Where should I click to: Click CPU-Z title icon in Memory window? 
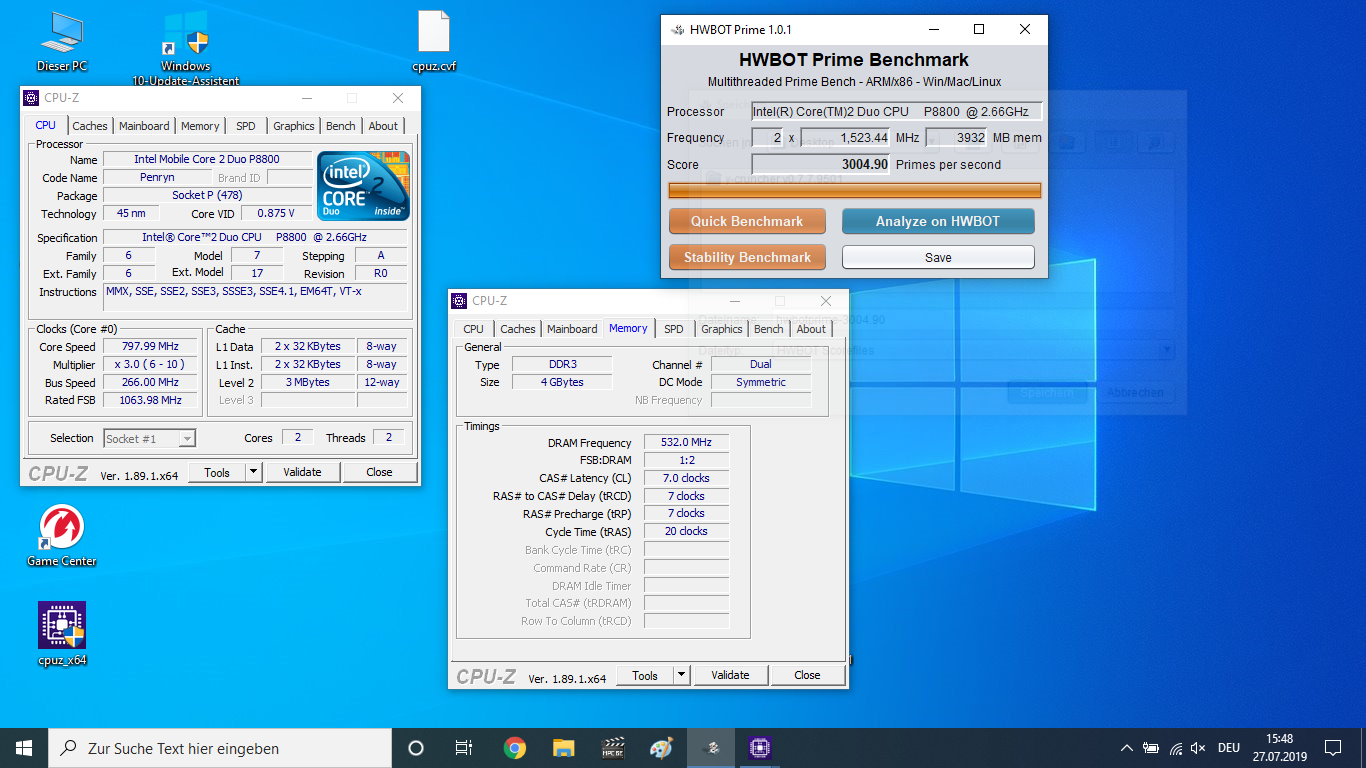point(460,300)
